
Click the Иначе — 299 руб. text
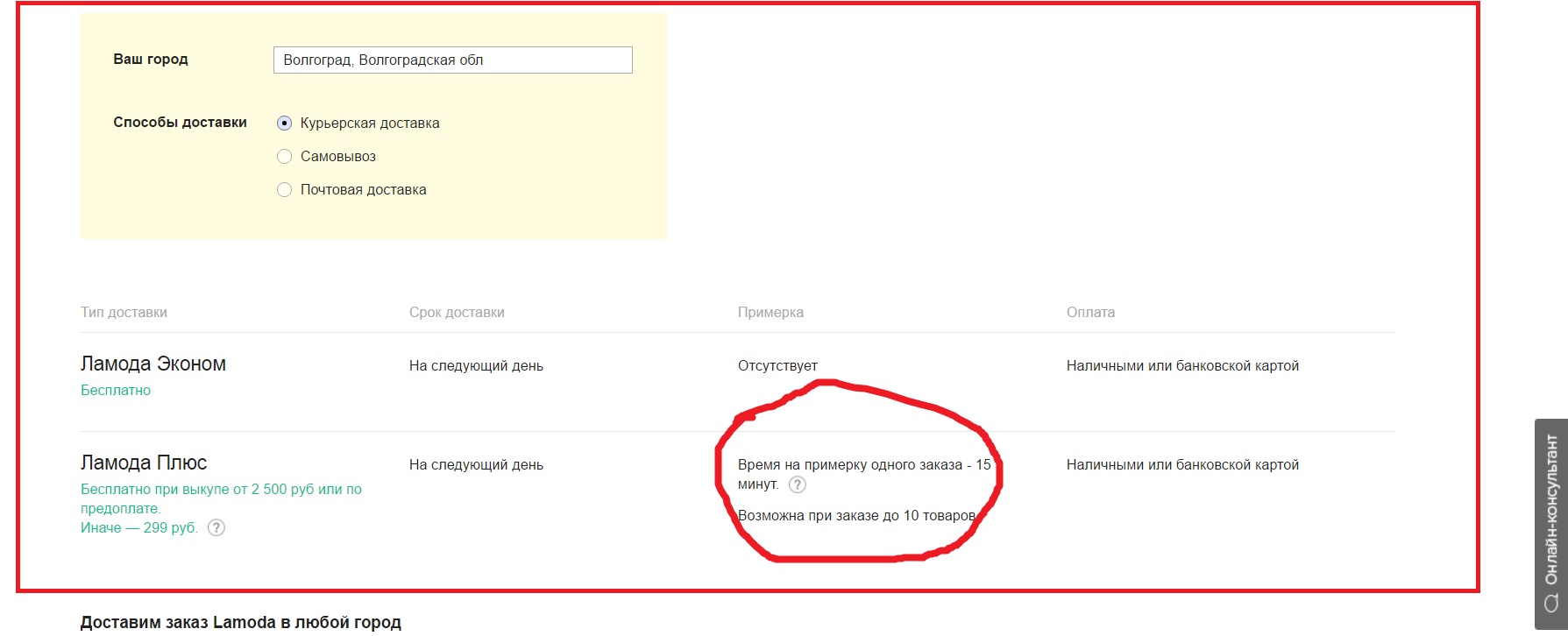(x=139, y=528)
